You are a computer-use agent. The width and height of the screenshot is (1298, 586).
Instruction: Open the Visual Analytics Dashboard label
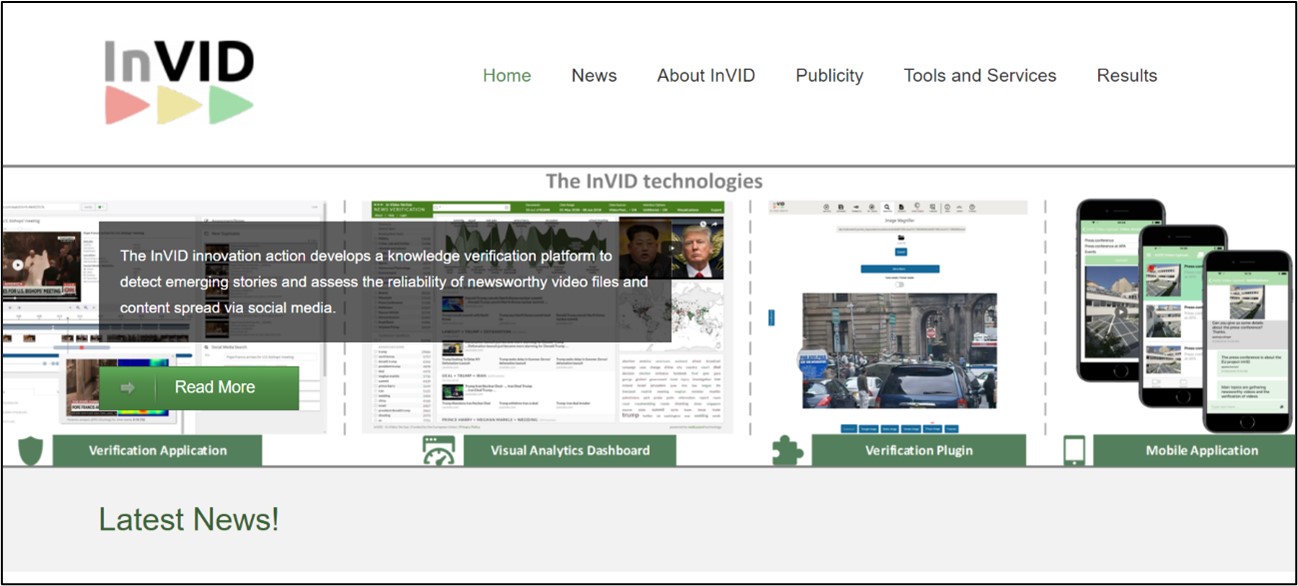point(569,451)
